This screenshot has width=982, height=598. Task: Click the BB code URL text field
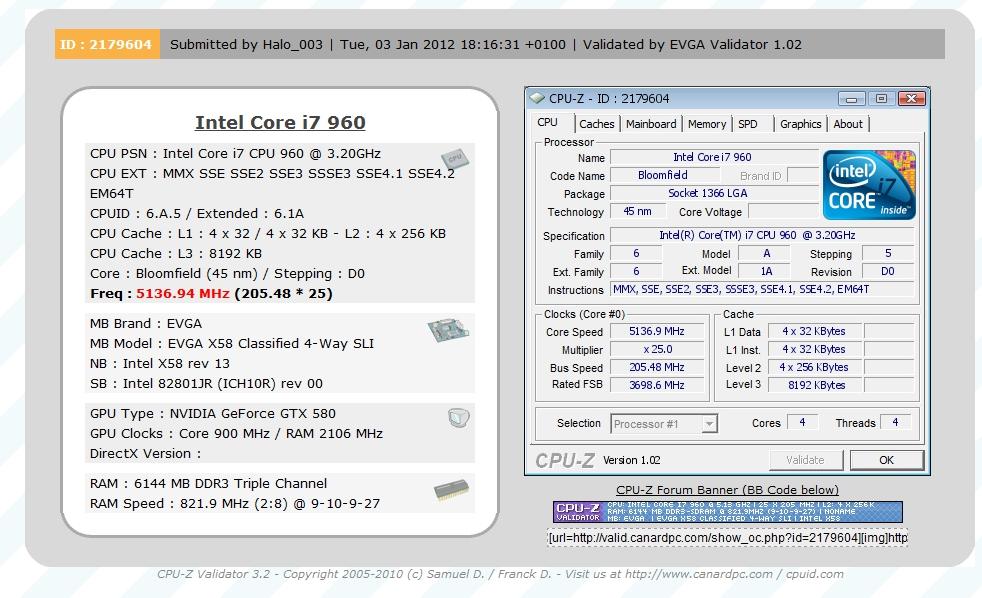click(x=727, y=538)
